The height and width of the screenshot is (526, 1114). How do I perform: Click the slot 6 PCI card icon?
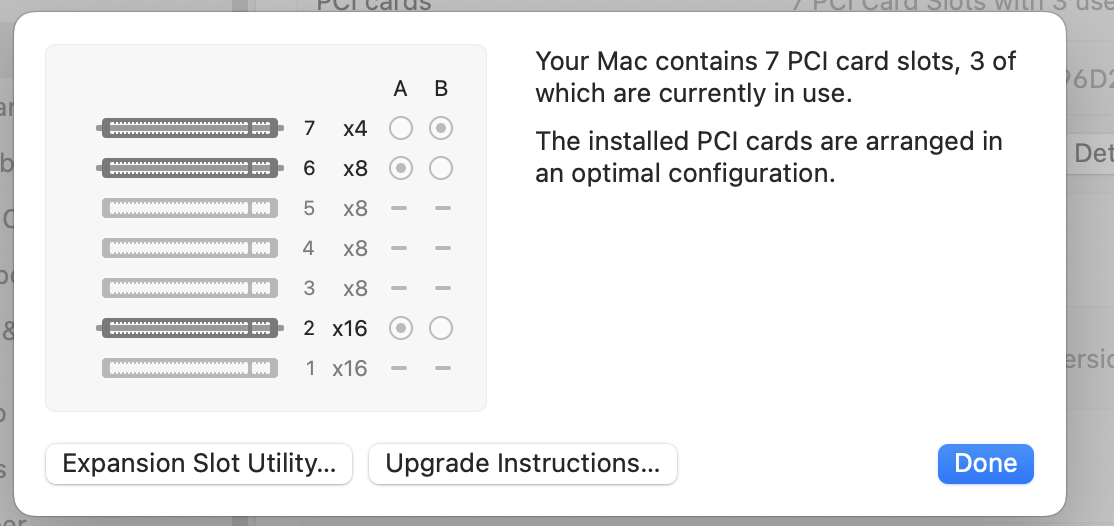click(x=189, y=168)
